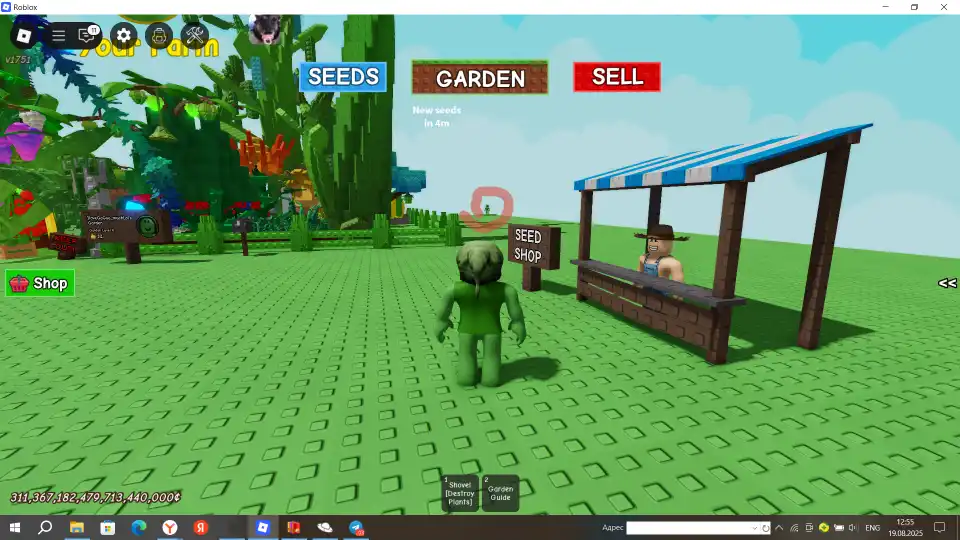This screenshot has height=540, width=960.
Task: Open red Yandex icon on taskbar
Action: 201,528
